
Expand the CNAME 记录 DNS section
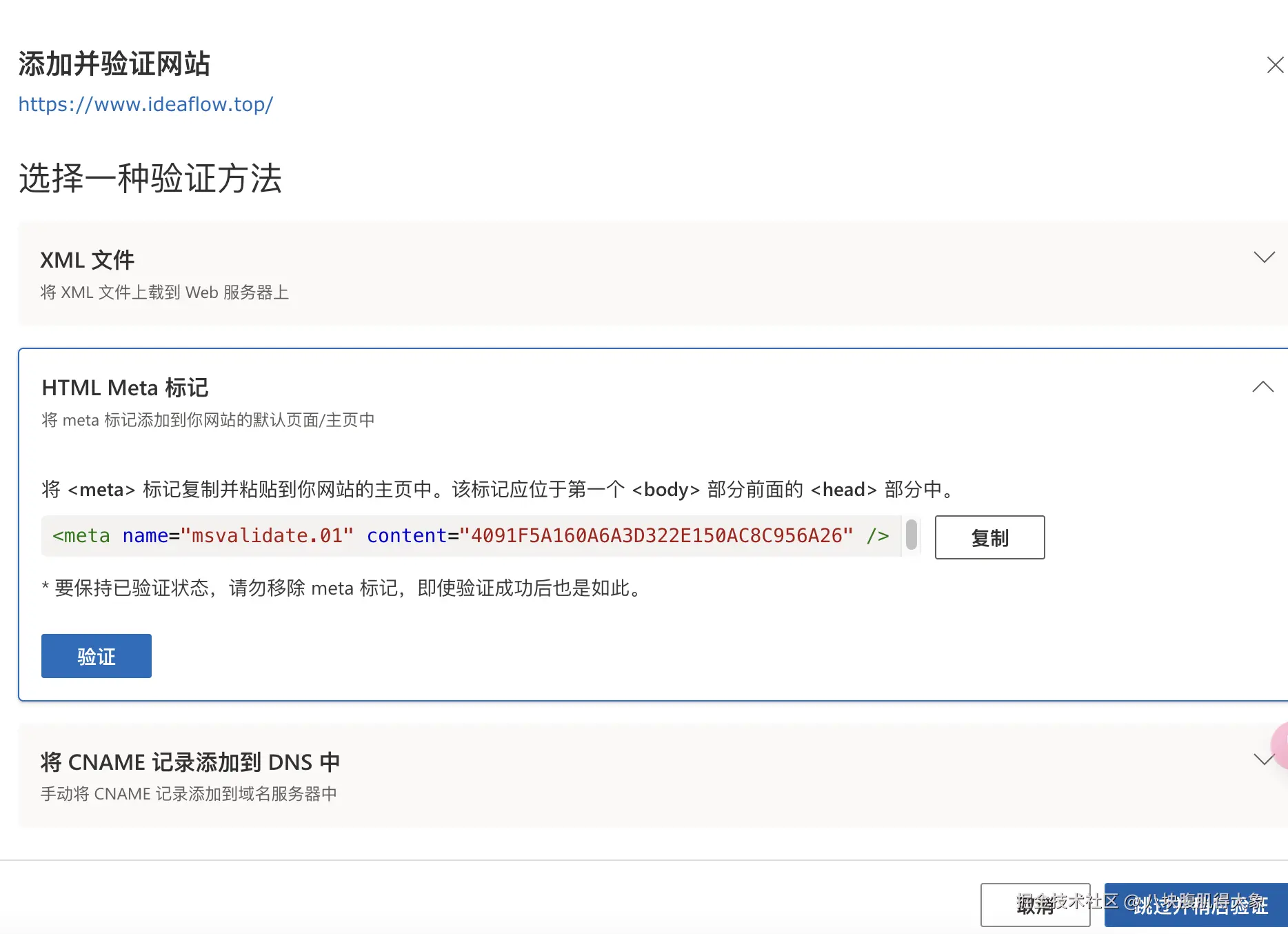(1264, 759)
